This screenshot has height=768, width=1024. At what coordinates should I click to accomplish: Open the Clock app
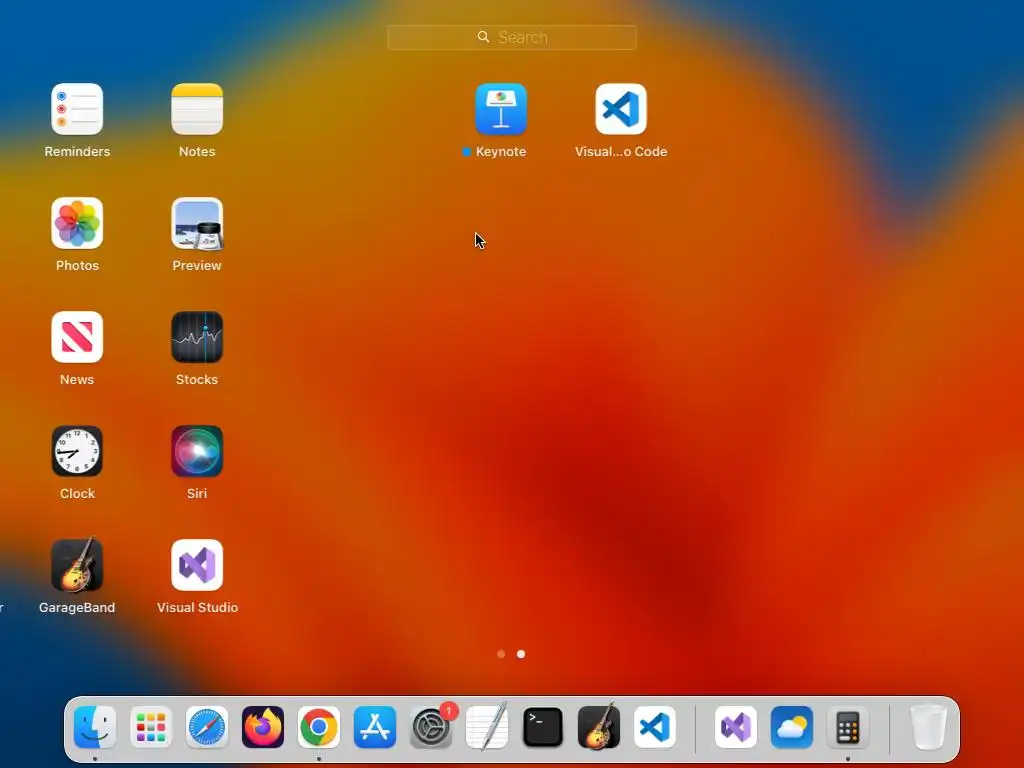click(77, 451)
